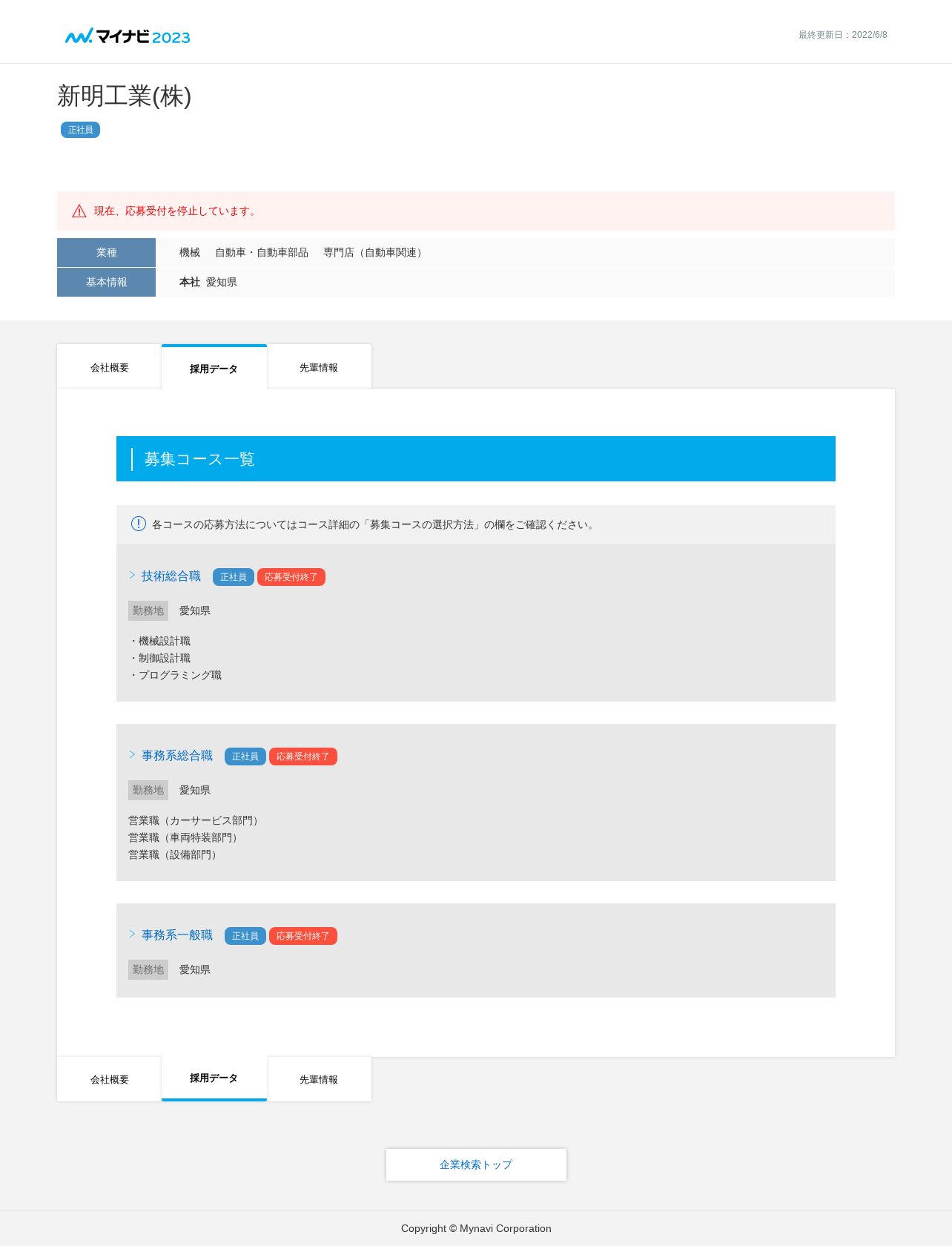Click the chevron beside 事務系一般職
The width and height of the screenshot is (952, 1246).
point(132,934)
